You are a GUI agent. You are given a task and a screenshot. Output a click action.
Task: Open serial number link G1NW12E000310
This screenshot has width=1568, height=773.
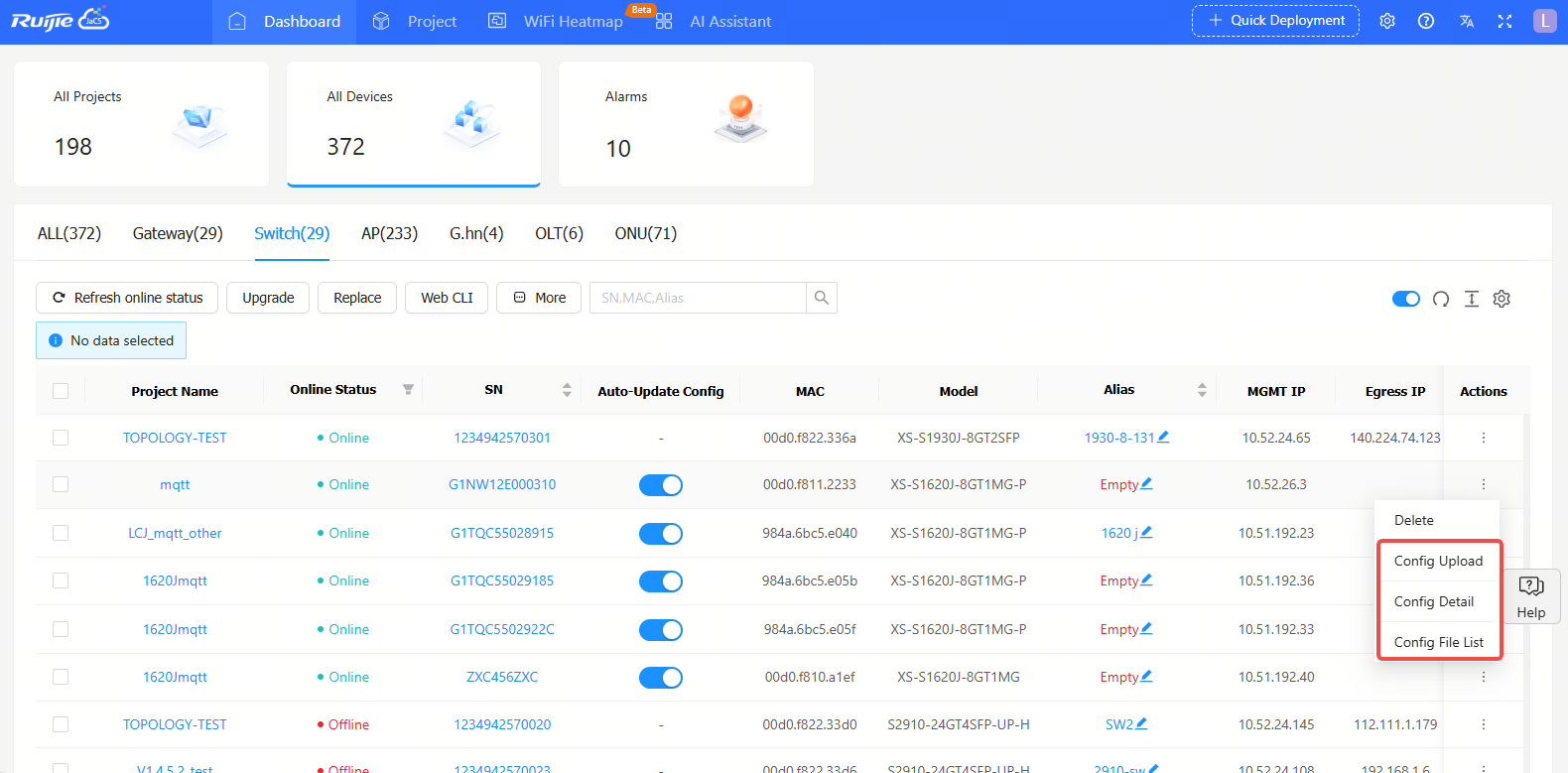502,484
